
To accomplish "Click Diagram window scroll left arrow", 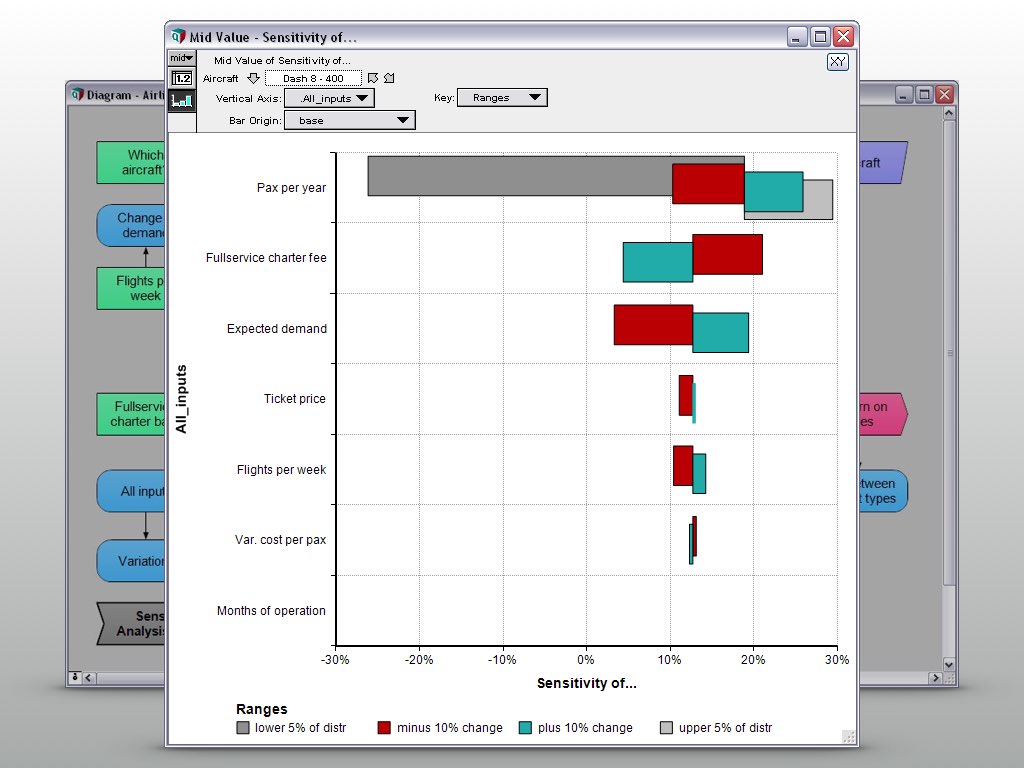I will click(x=89, y=678).
